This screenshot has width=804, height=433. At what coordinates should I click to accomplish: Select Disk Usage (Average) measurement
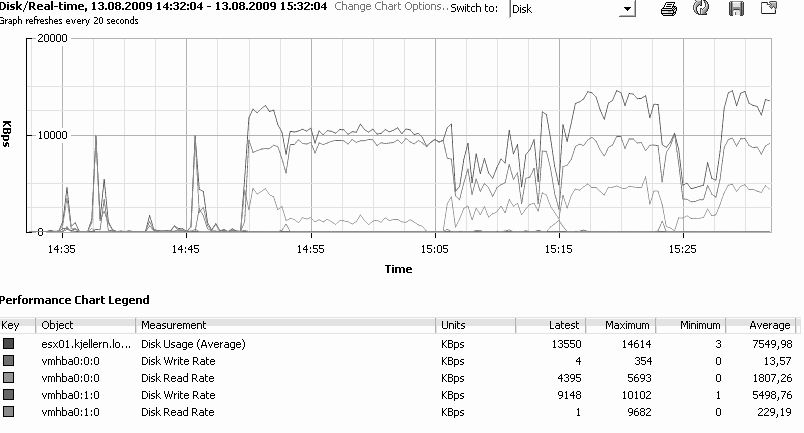(x=193, y=344)
